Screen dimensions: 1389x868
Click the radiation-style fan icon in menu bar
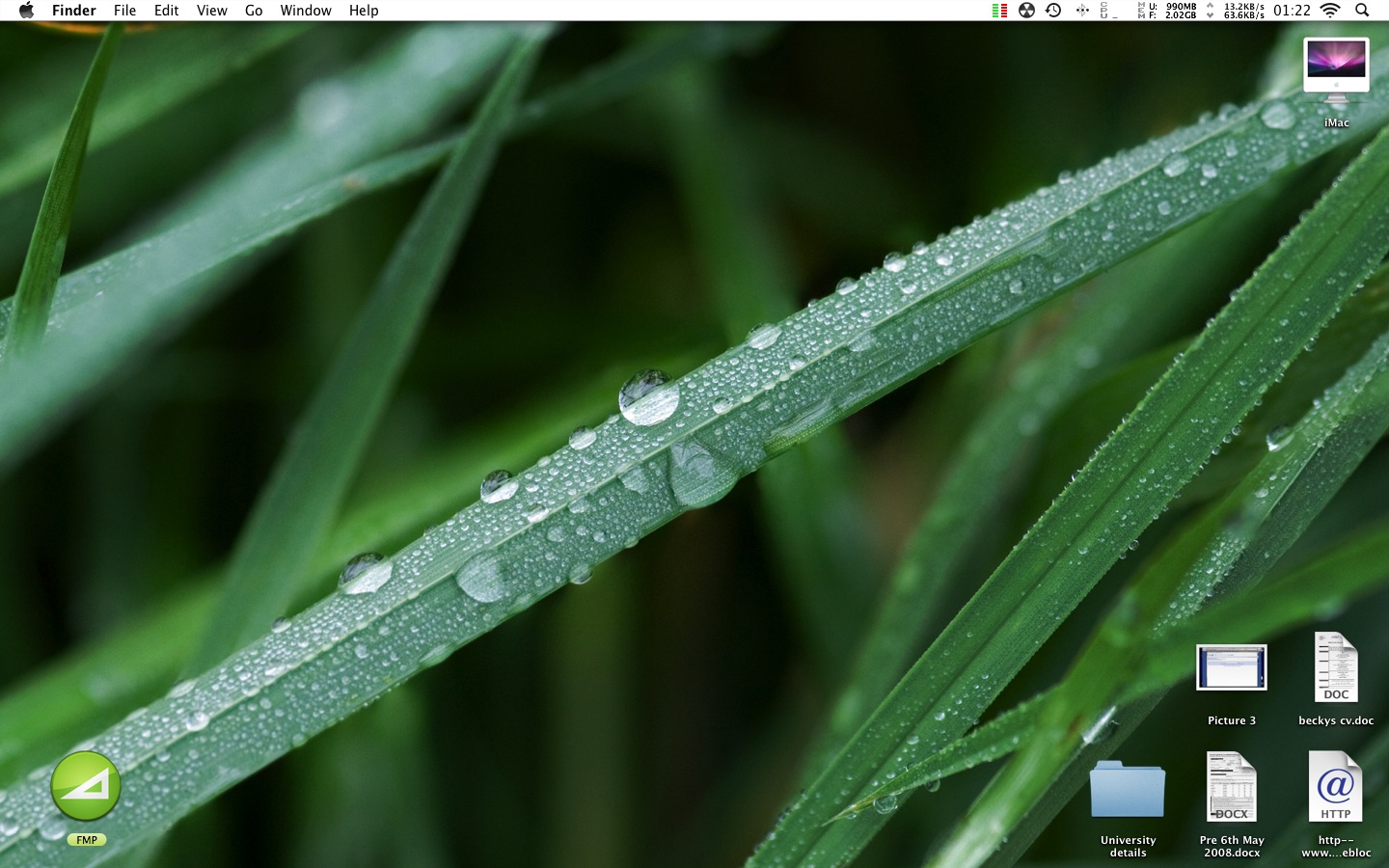point(1026,11)
